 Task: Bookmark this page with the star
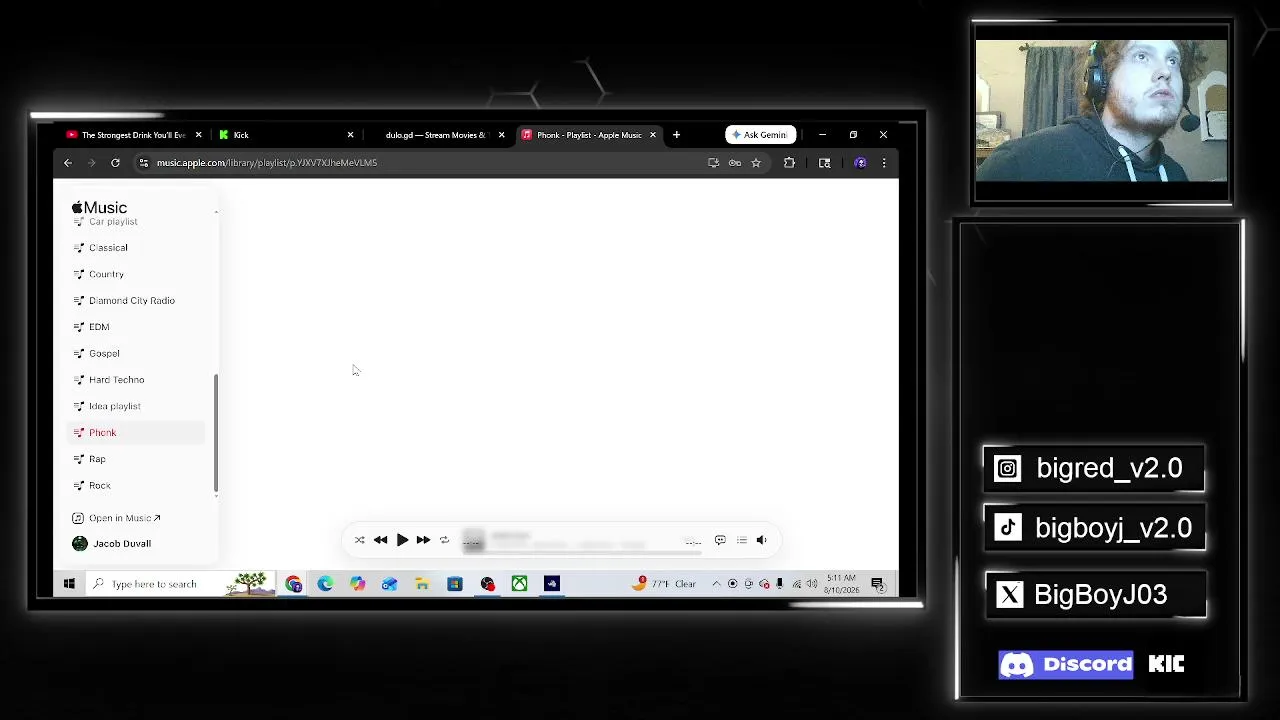(756, 163)
